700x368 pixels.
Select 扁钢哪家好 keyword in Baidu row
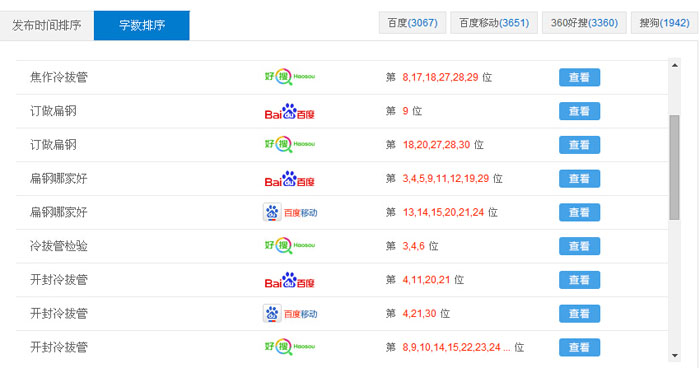(58, 179)
